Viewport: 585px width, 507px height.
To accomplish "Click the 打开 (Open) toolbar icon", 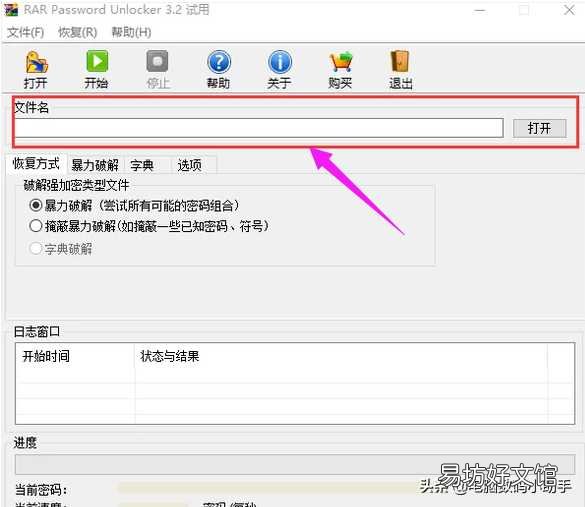I will point(36,70).
